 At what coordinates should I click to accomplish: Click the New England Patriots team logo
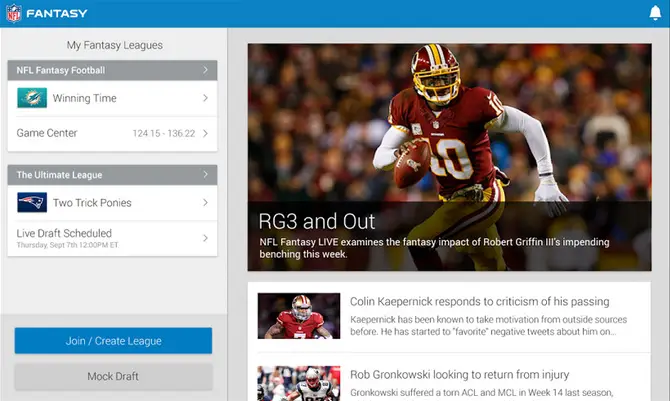(x=32, y=203)
